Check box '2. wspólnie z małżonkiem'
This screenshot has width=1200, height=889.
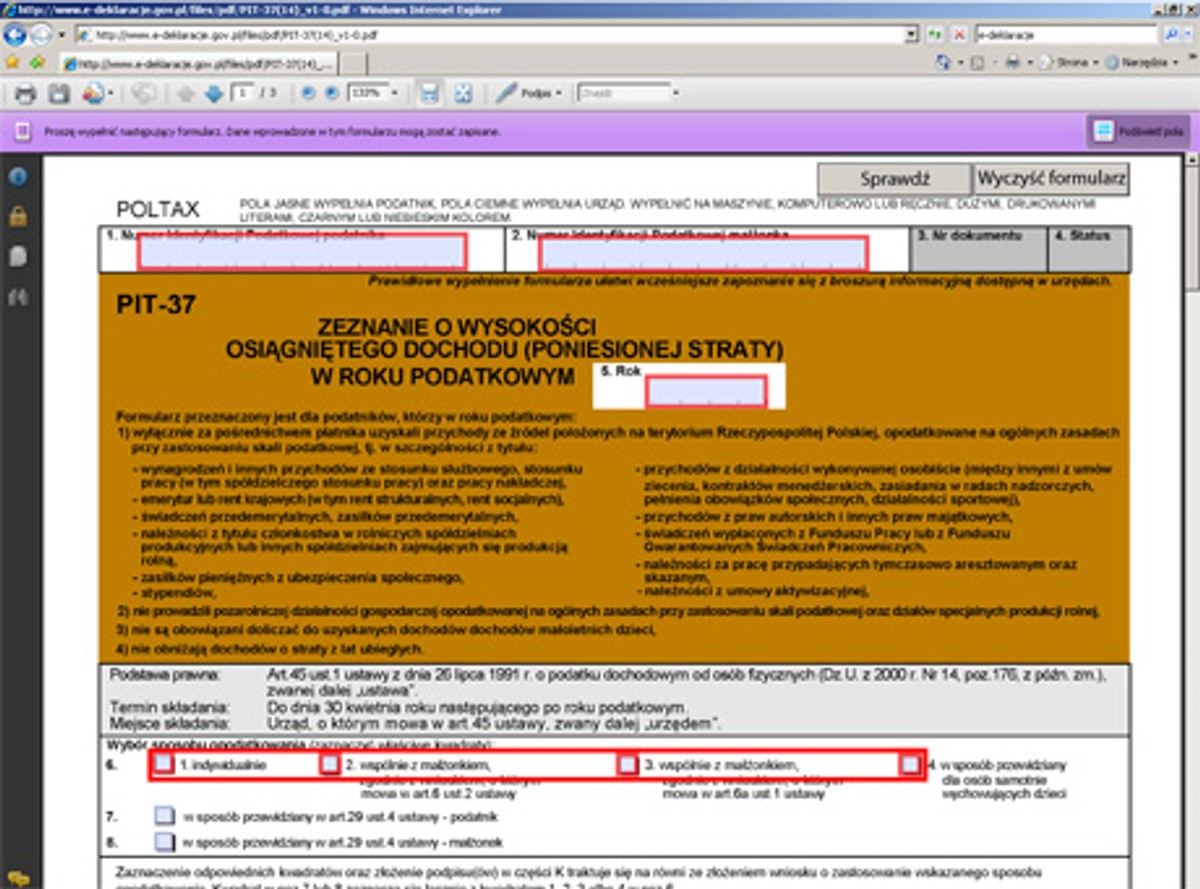[x=330, y=764]
